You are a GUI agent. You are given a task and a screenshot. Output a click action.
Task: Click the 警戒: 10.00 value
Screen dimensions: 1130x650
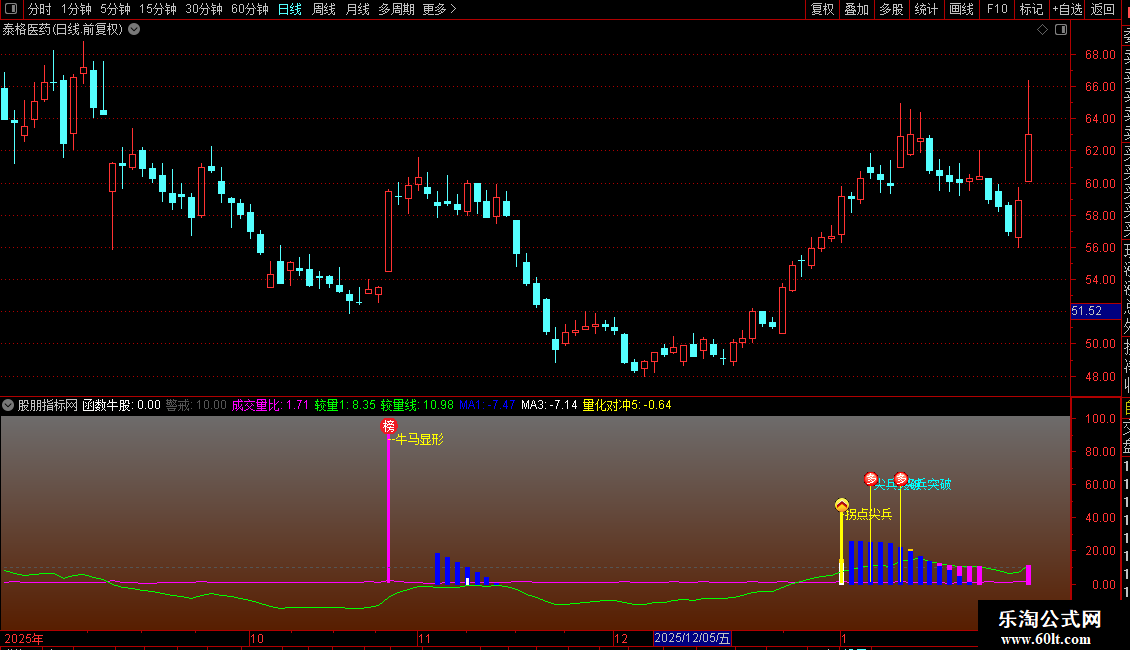tap(196, 405)
